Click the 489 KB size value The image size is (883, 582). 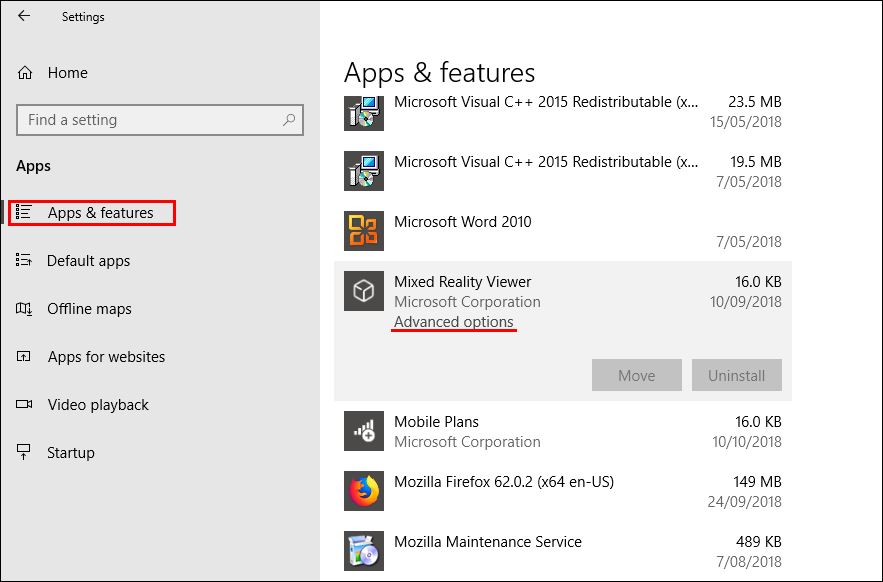[x=759, y=542]
